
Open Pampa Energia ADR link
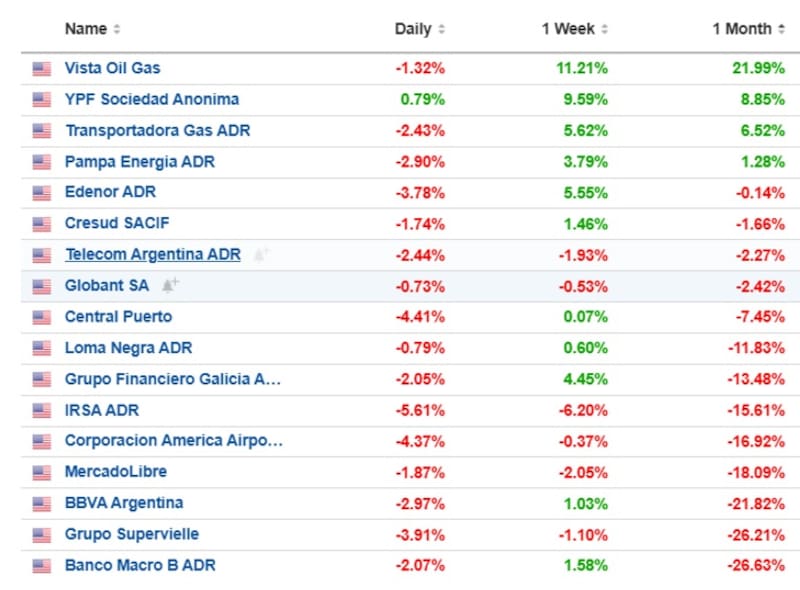tap(140, 161)
